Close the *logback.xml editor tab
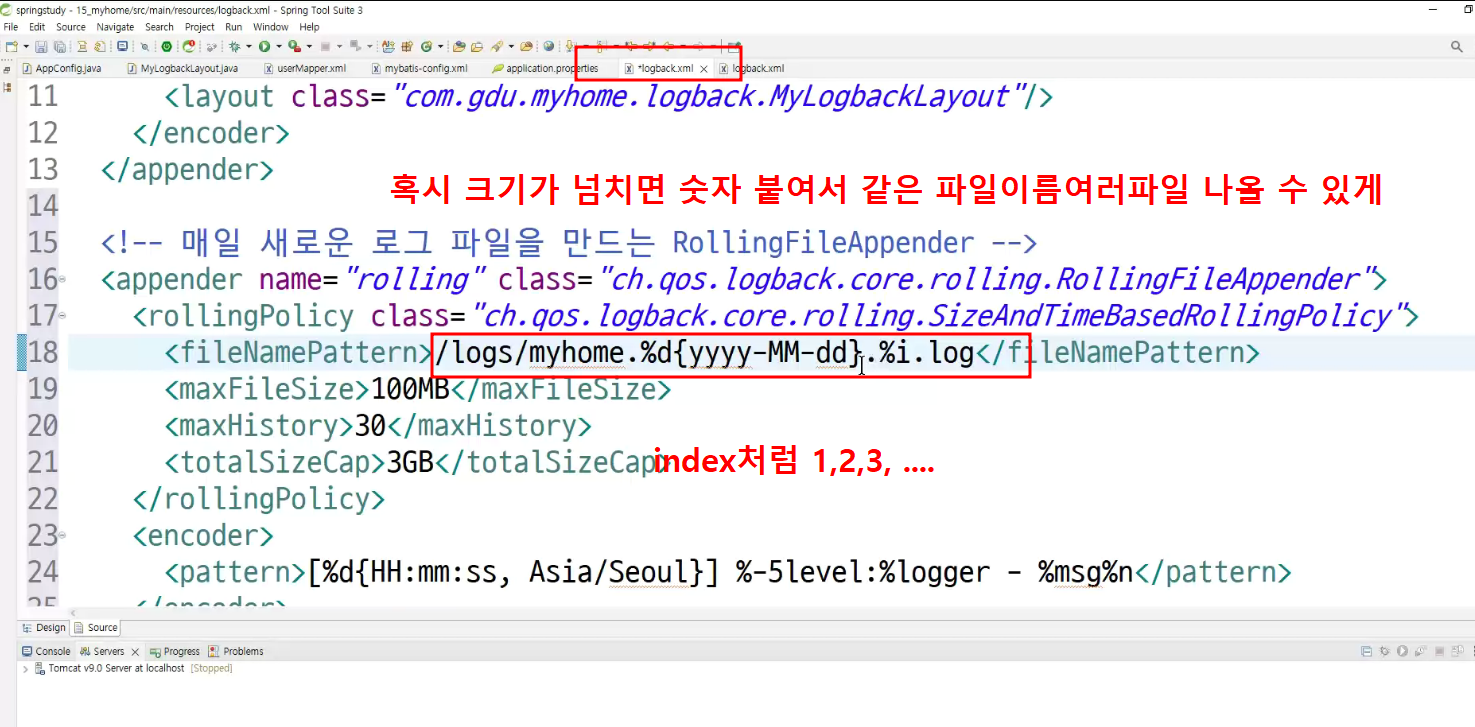Viewport: 1475px width, 727px height. 704,69
